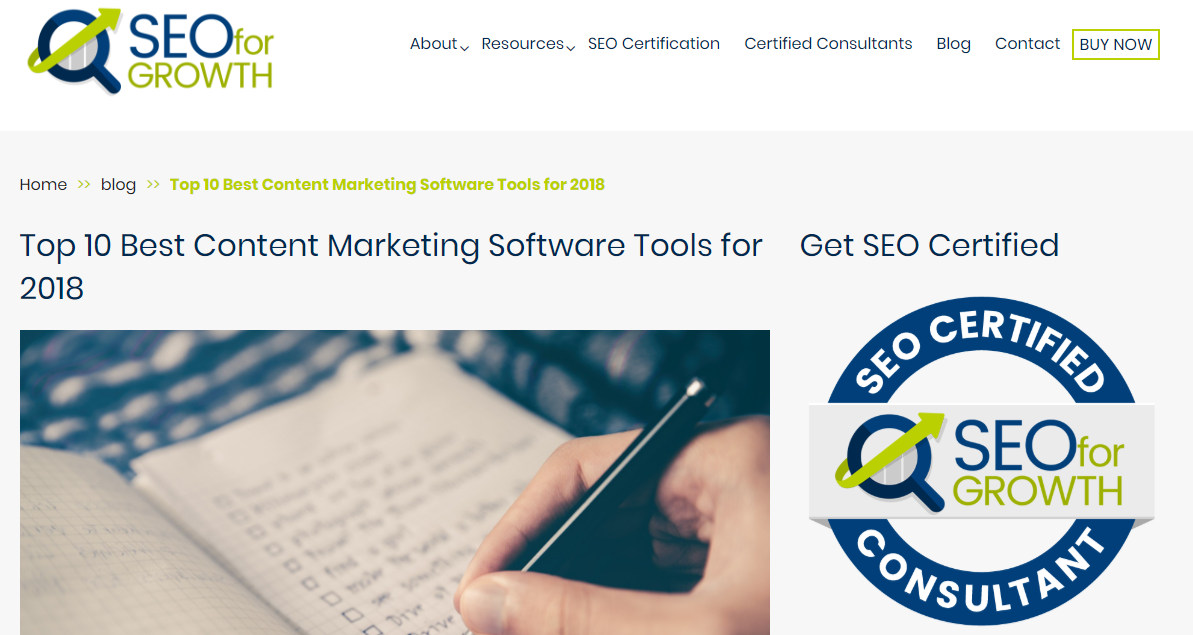
Task: Open the Resources menu item
Action: [523, 44]
